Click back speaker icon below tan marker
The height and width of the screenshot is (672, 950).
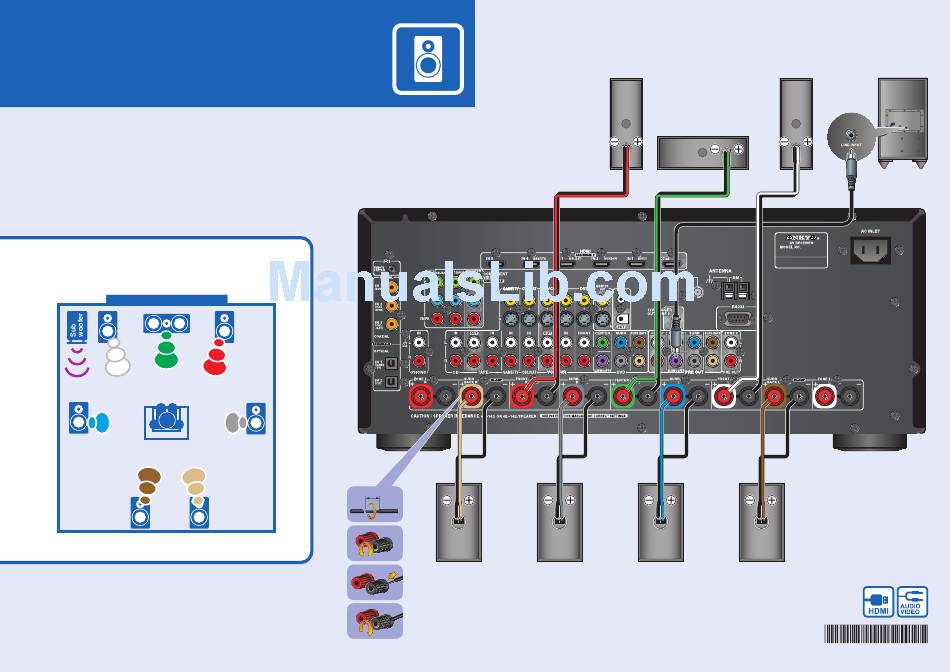(199, 513)
